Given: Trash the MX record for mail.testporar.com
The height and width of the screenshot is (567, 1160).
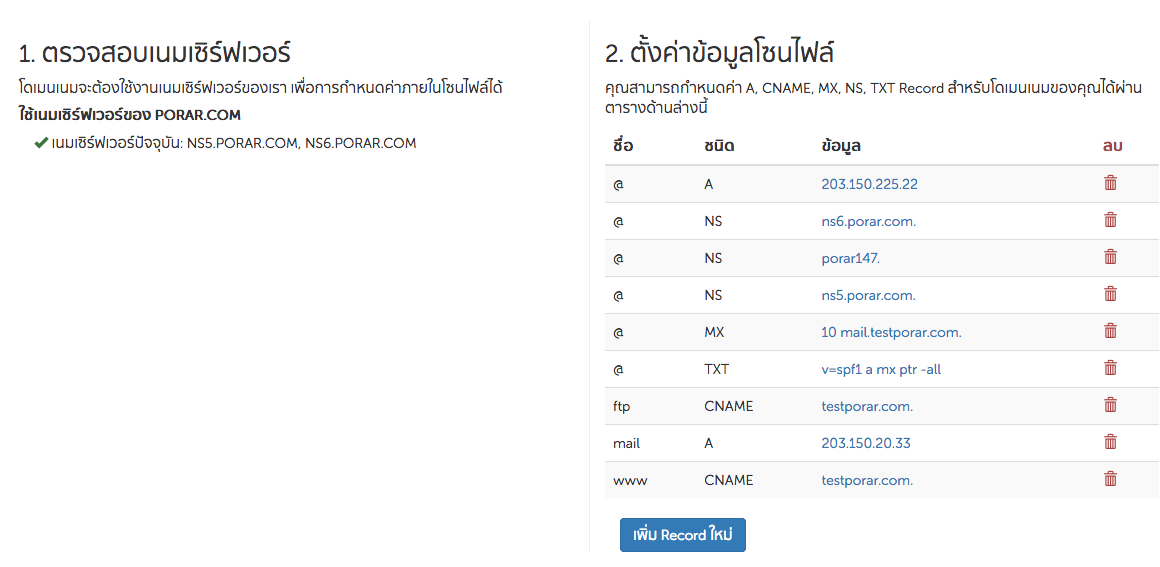Looking at the screenshot, I should tap(1110, 331).
